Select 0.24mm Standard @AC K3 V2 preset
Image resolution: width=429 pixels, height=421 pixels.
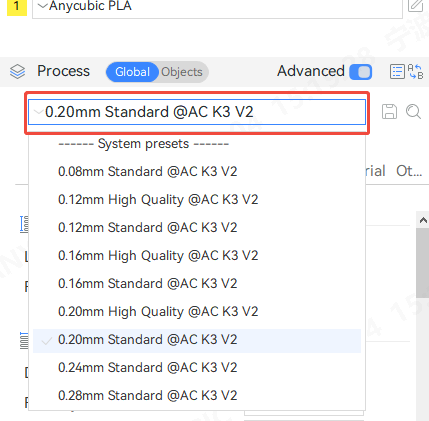pos(197,368)
